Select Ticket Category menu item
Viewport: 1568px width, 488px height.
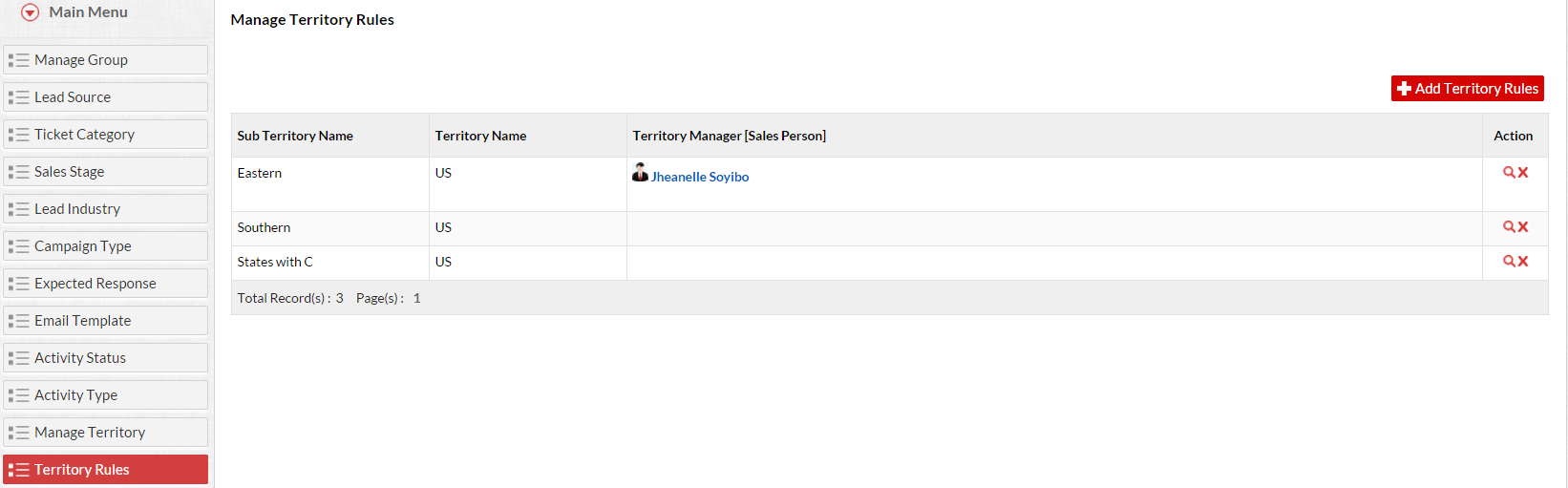(x=105, y=135)
